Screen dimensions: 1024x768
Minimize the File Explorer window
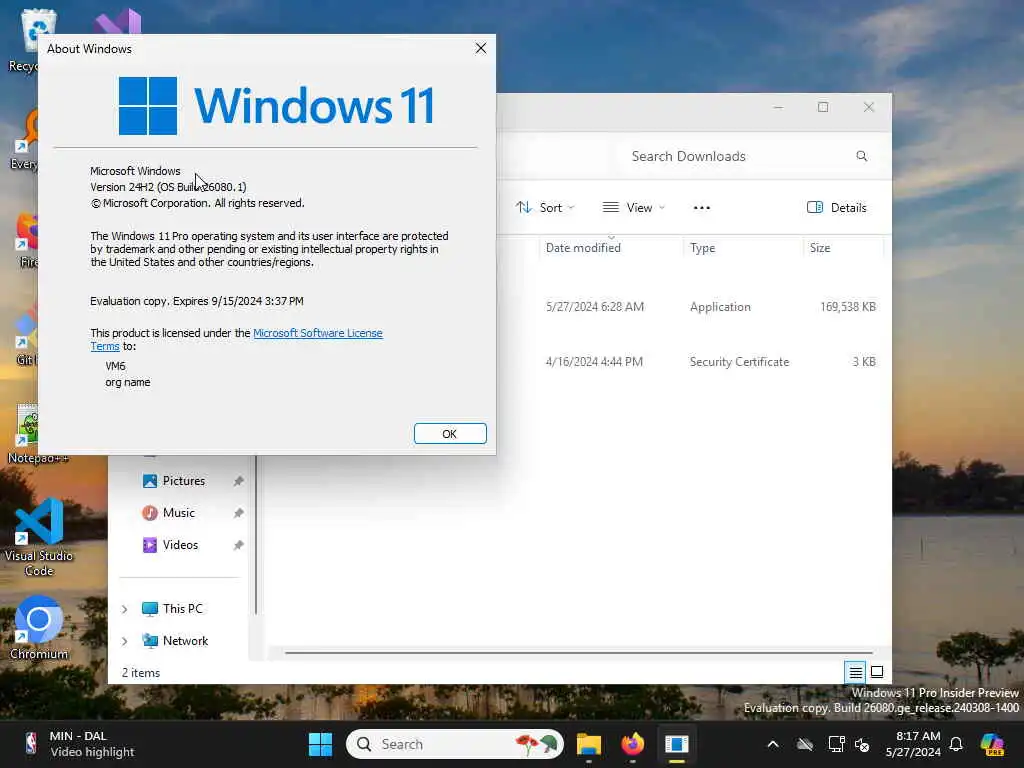pyautogui.click(x=778, y=107)
